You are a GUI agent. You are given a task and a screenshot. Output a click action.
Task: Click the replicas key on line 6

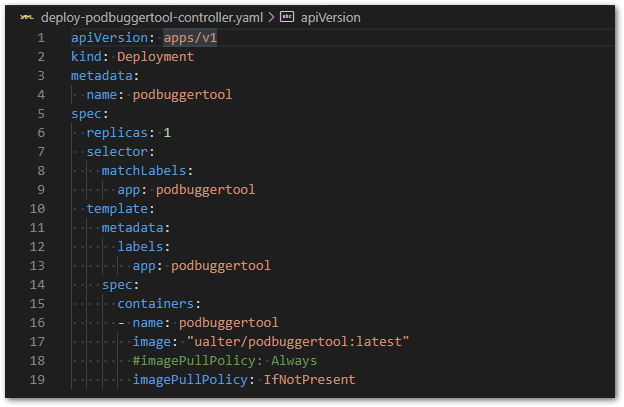click(116, 132)
